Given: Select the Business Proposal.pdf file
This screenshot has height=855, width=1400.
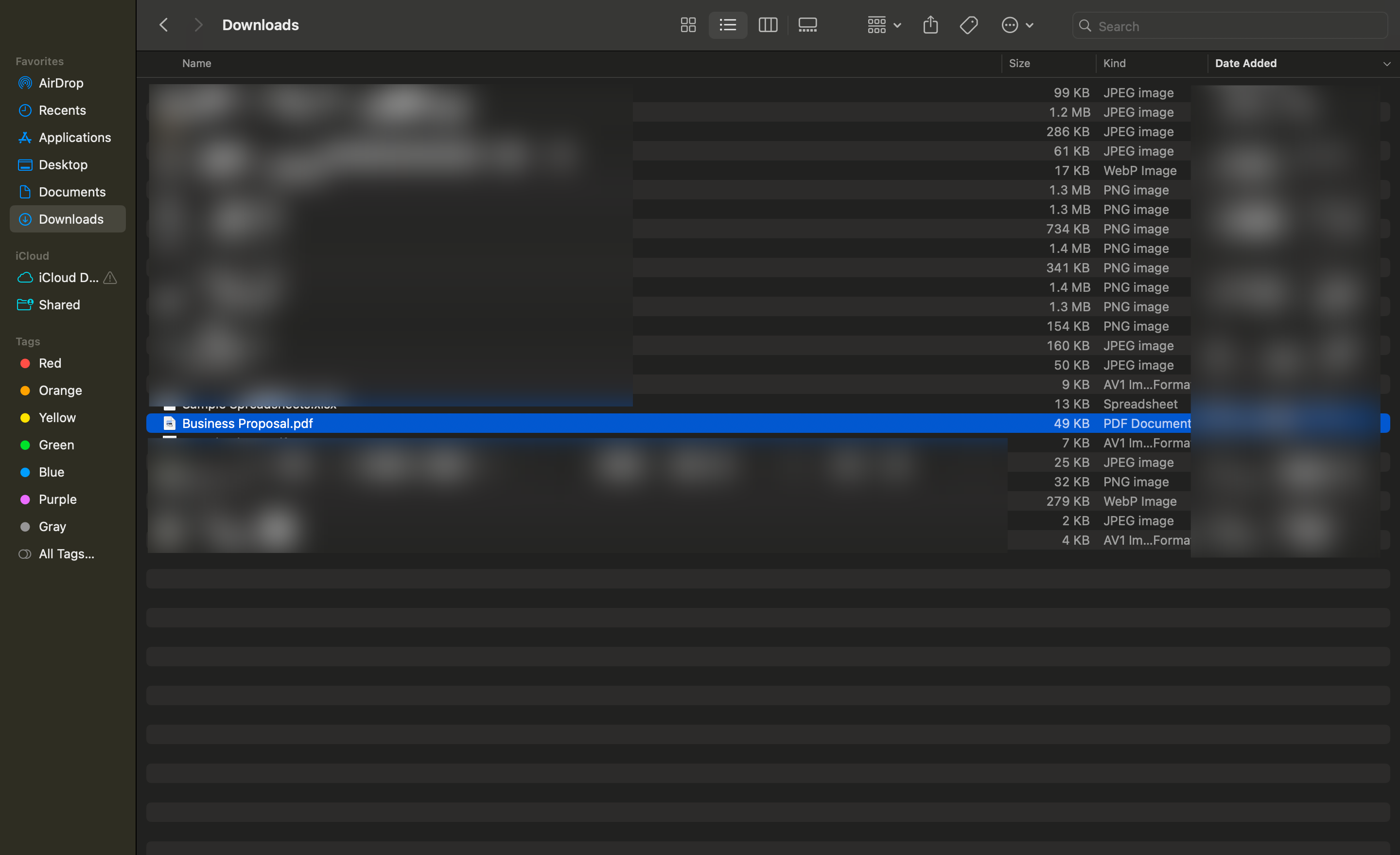Looking at the screenshot, I should (247, 424).
